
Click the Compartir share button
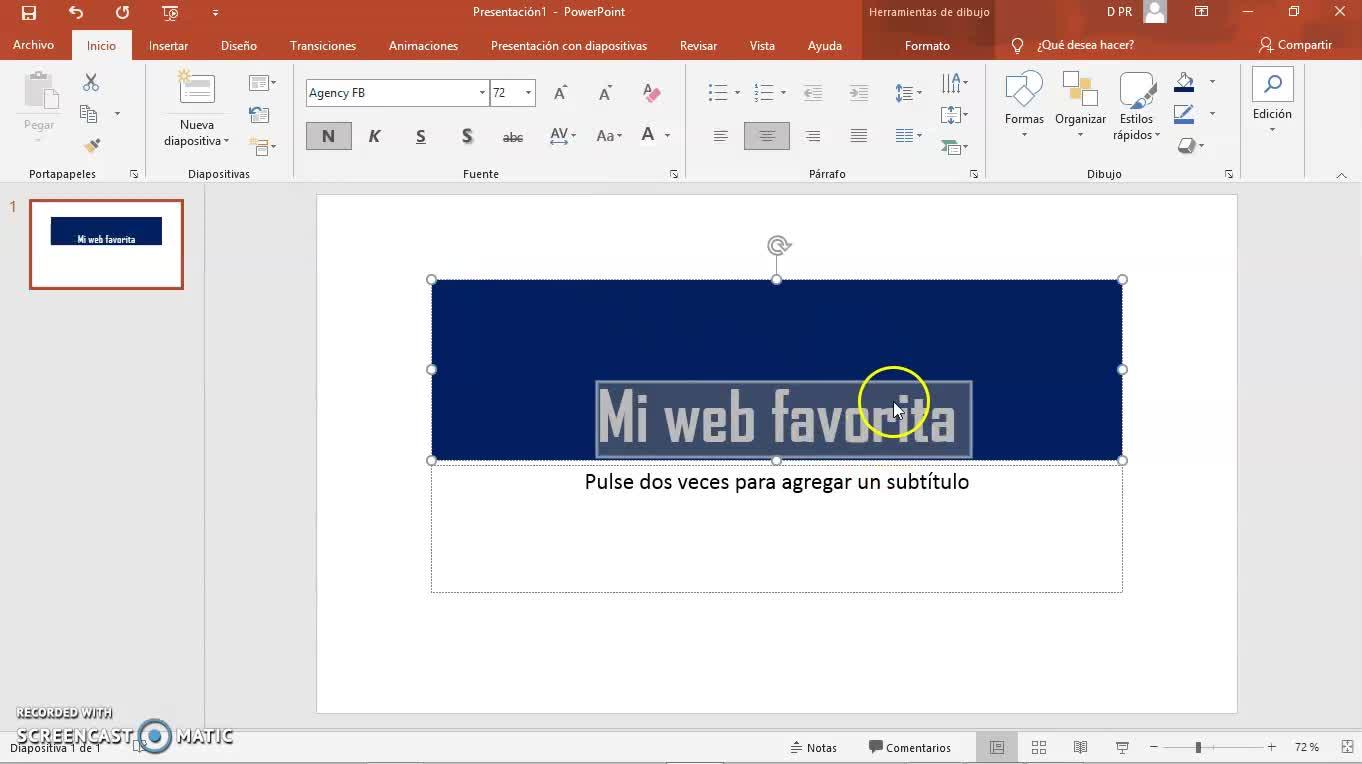coord(1295,45)
